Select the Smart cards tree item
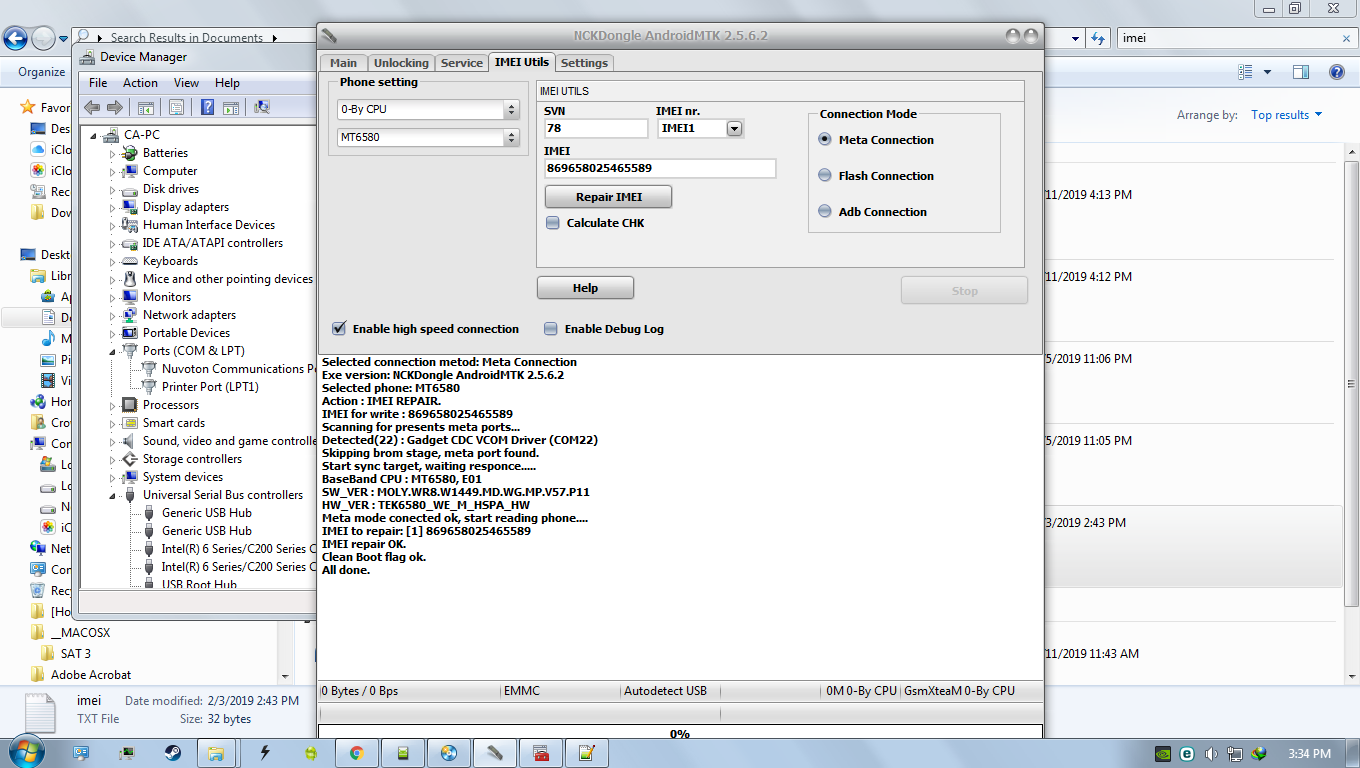Image resolution: width=1360 pixels, height=768 pixels. point(174,423)
